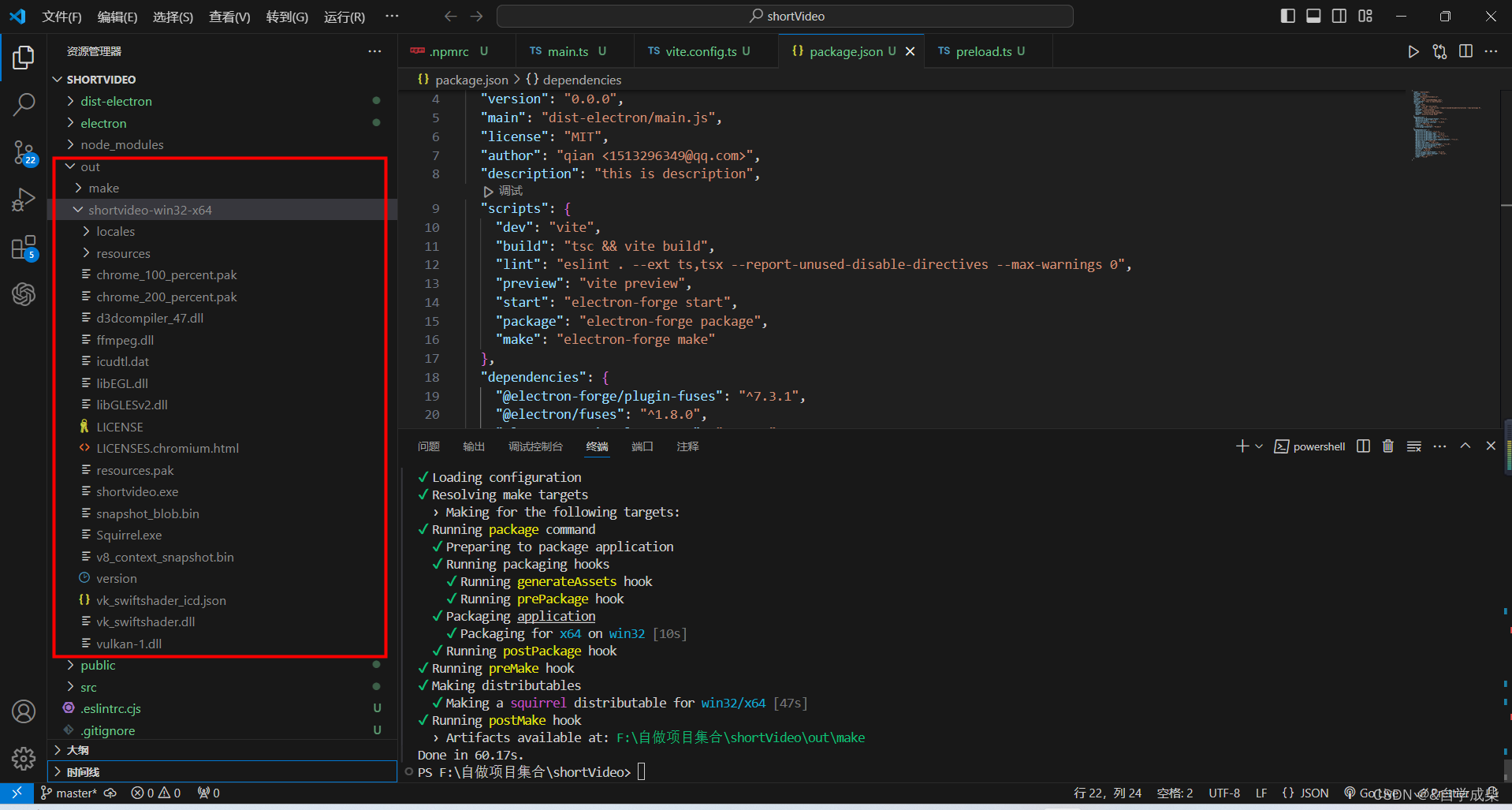The height and width of the screenshot is (810, 1512).
Task: Close the terminal panel
Action: [1491, 446]
